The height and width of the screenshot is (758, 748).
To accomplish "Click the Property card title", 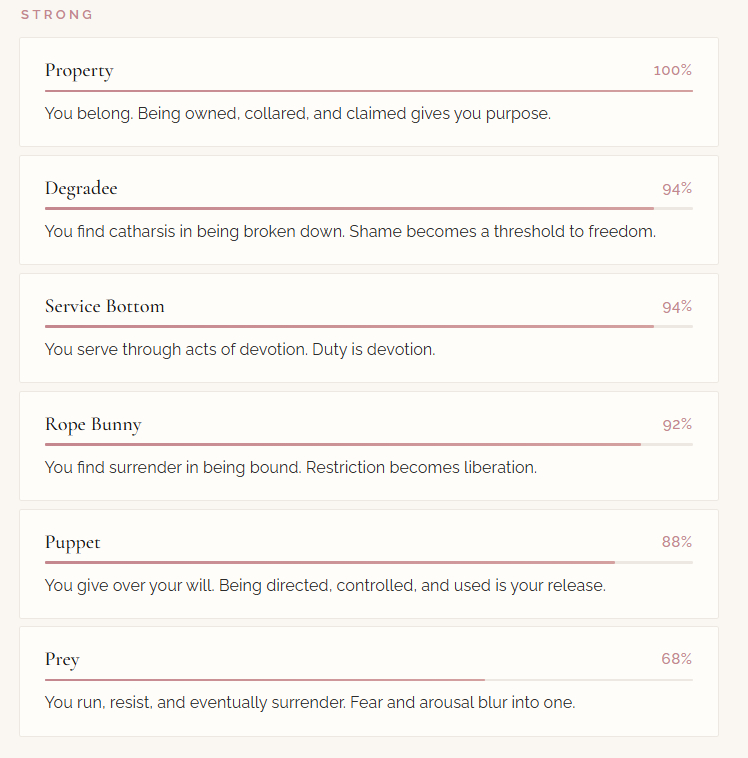I will click(79, 71).
